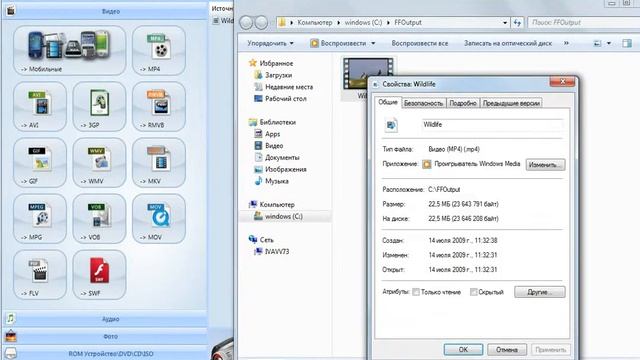
Task: Choose the AVI conversion format
Action: click(40, 106)
